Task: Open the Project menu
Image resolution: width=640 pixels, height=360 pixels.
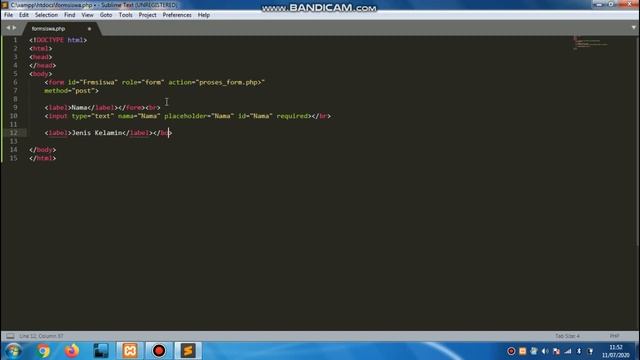Action: pyautogui.click(x=147, y=15)
